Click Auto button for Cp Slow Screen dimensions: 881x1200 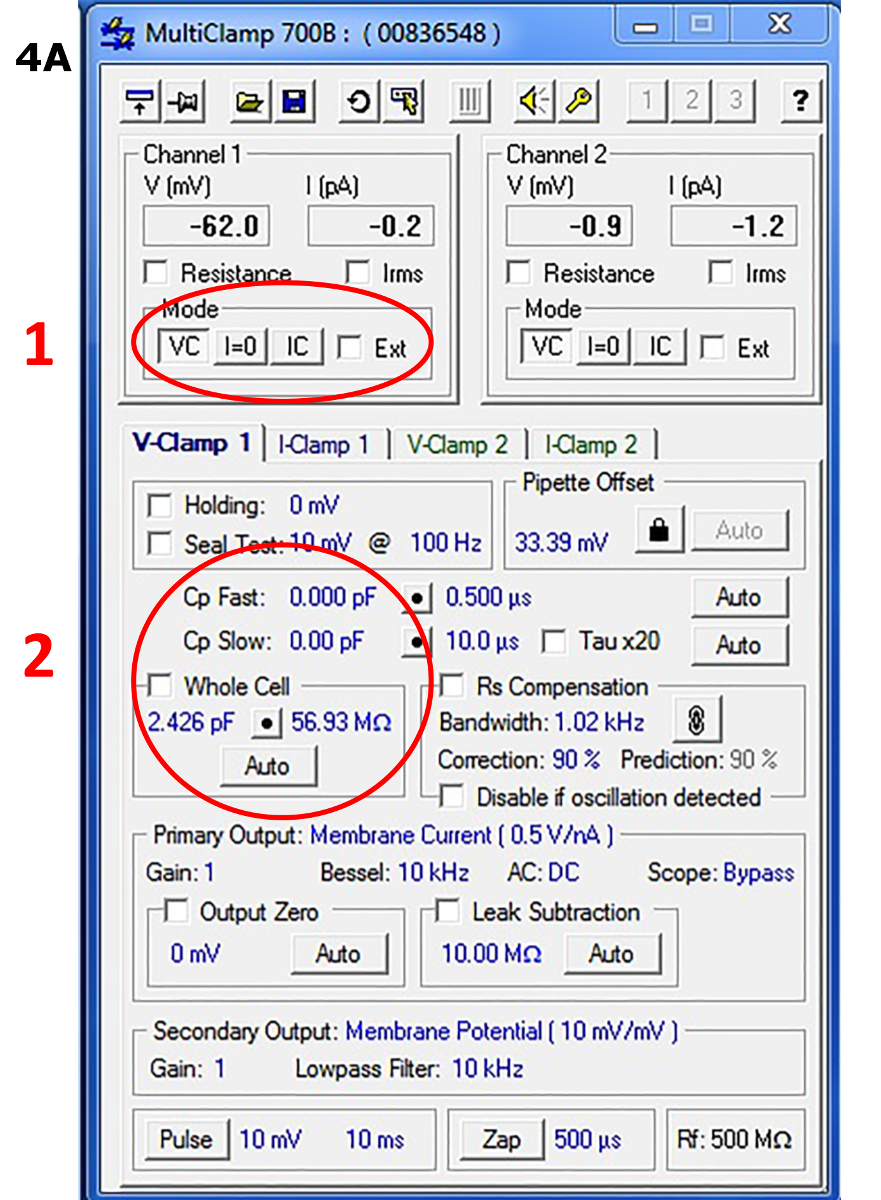tap(739, 645)
